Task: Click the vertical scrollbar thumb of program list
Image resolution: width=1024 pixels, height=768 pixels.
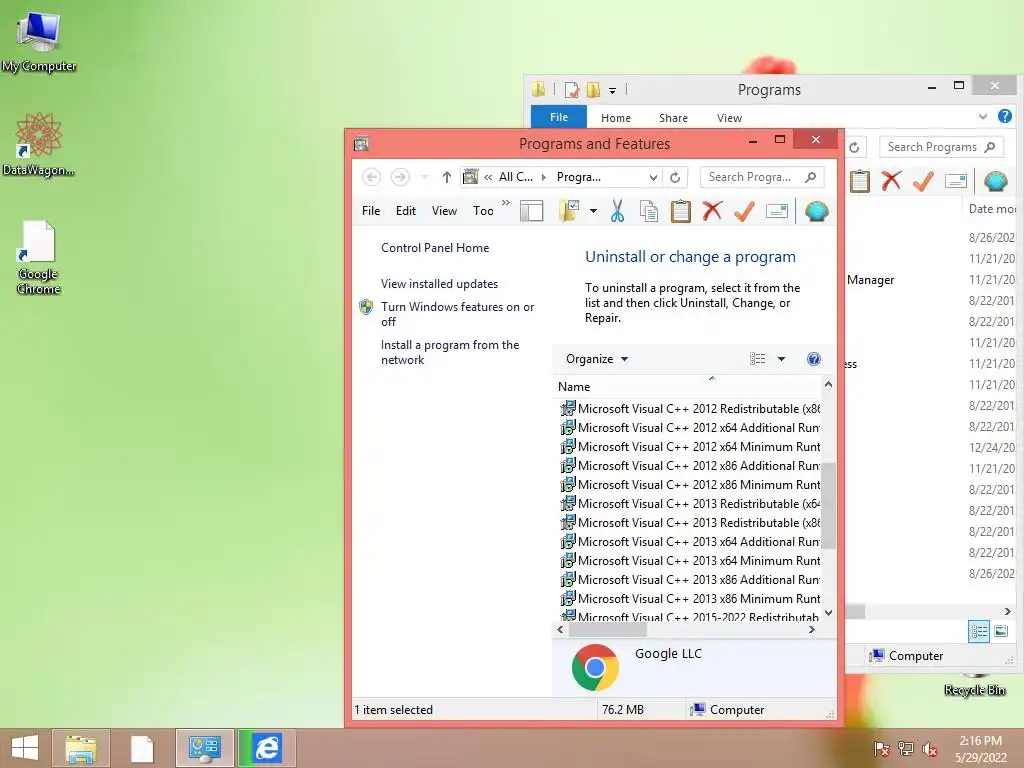Action: coord(828,506)
